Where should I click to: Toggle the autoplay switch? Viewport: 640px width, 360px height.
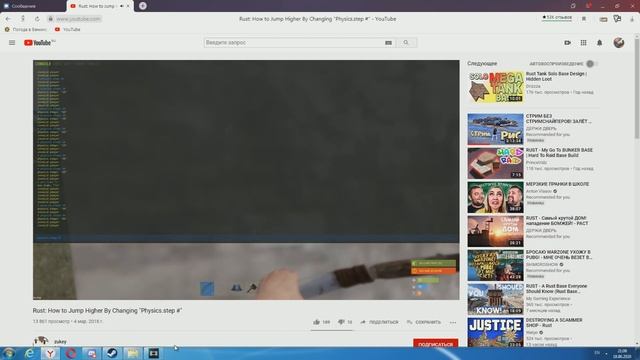591,64
